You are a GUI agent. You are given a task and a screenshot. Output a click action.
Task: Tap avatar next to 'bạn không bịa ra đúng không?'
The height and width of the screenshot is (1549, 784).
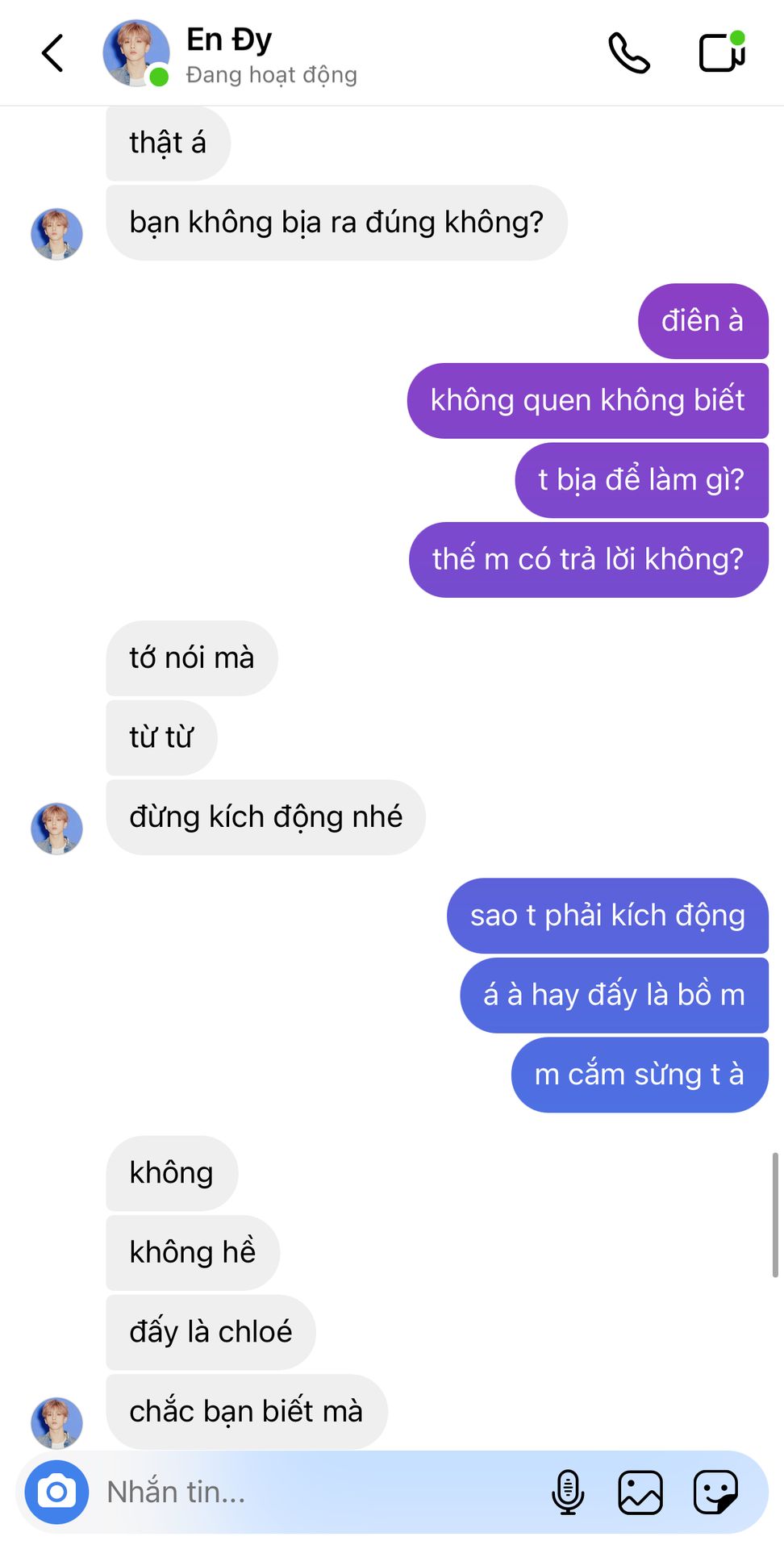pos(56,234)
